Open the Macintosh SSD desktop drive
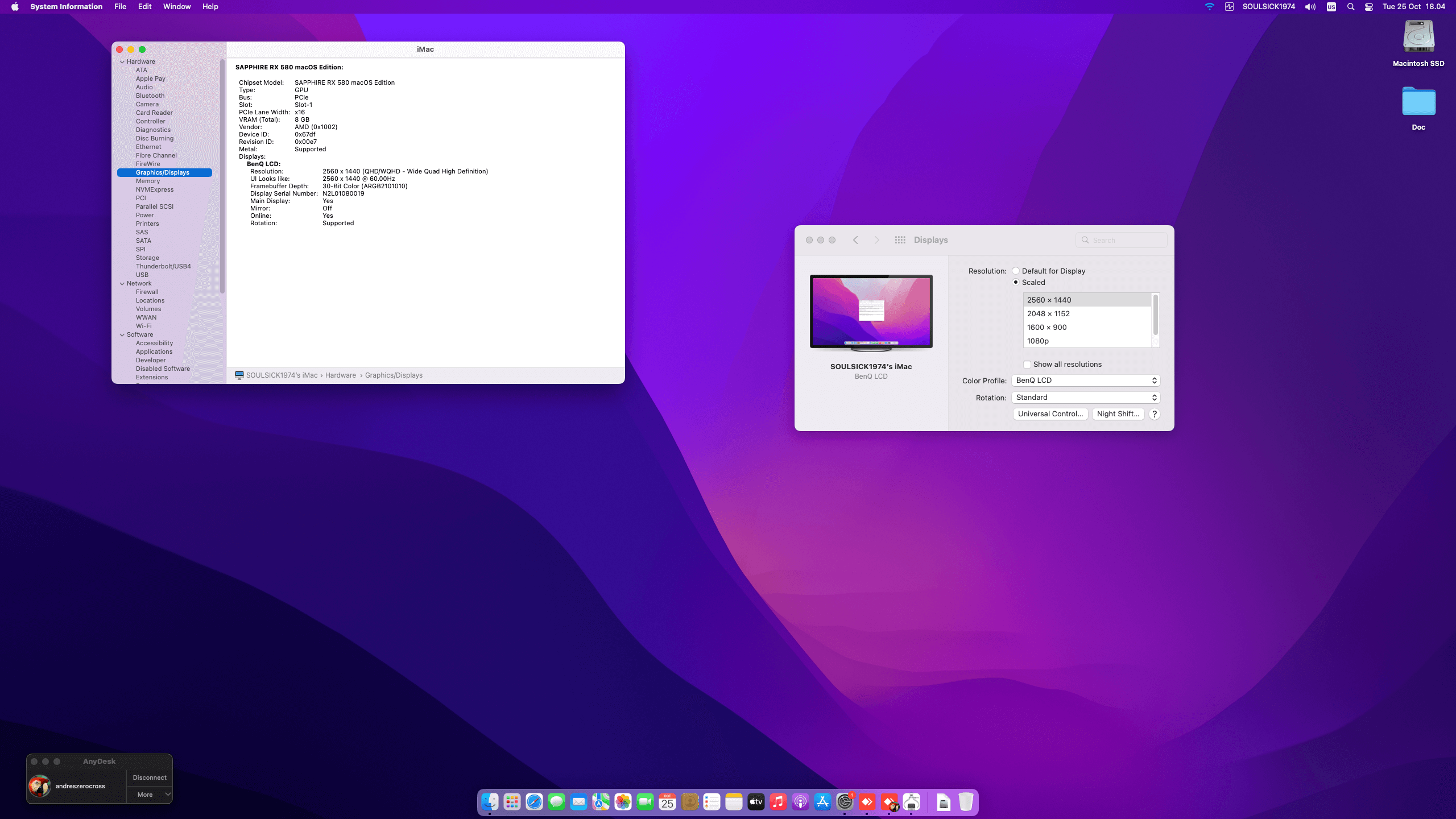 point(1418,44)
